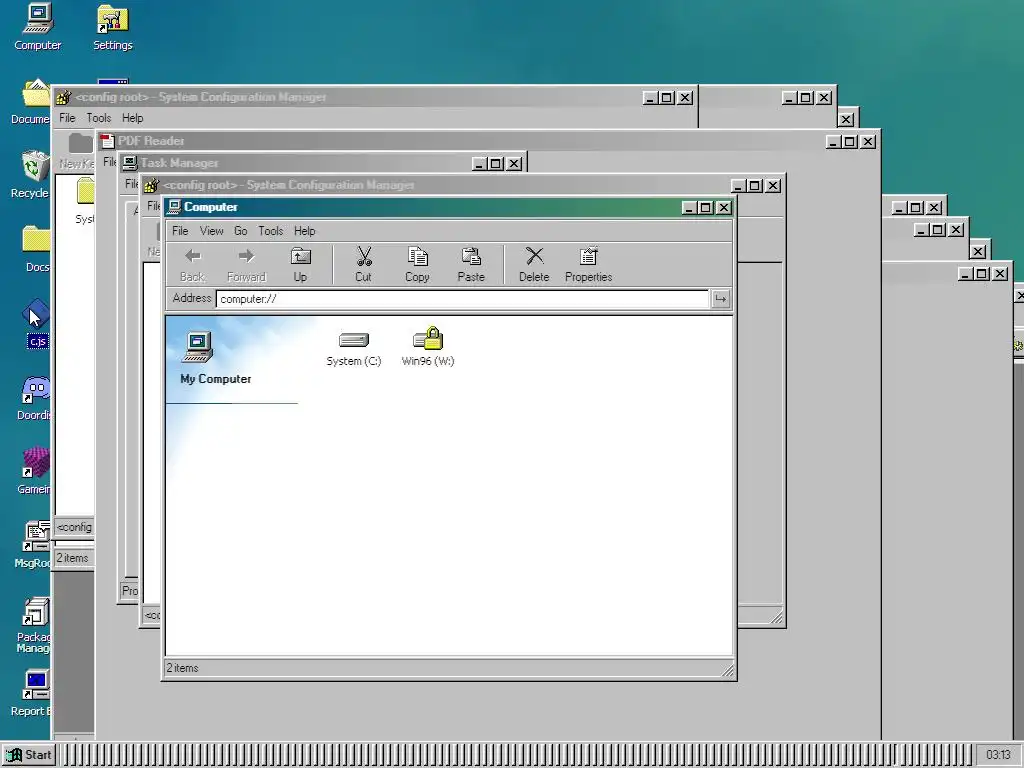
Task: Click the Go arrow beside address bar
Action: coord(720,299)
